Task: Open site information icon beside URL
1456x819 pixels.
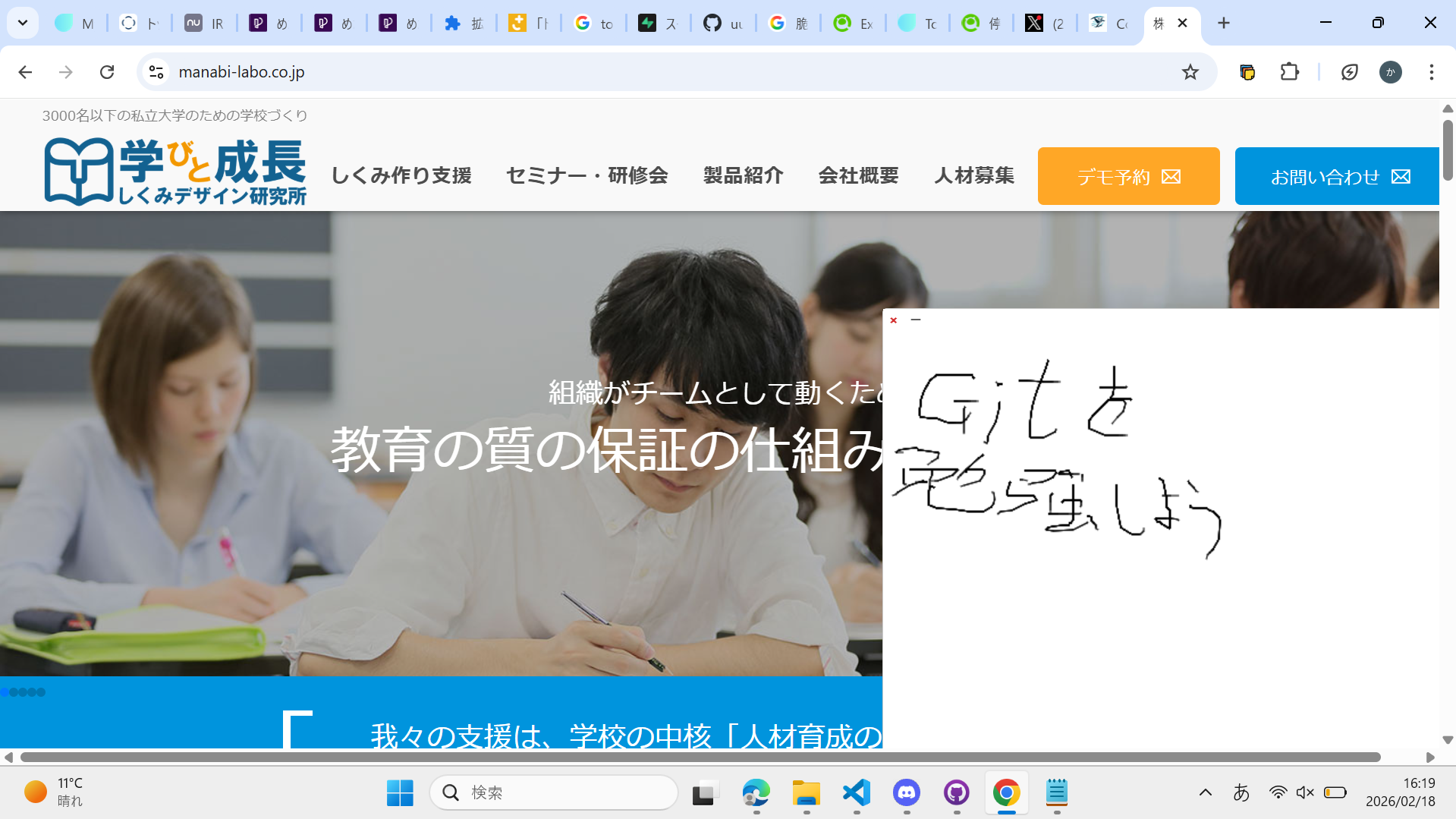Action: pos(156,72)
